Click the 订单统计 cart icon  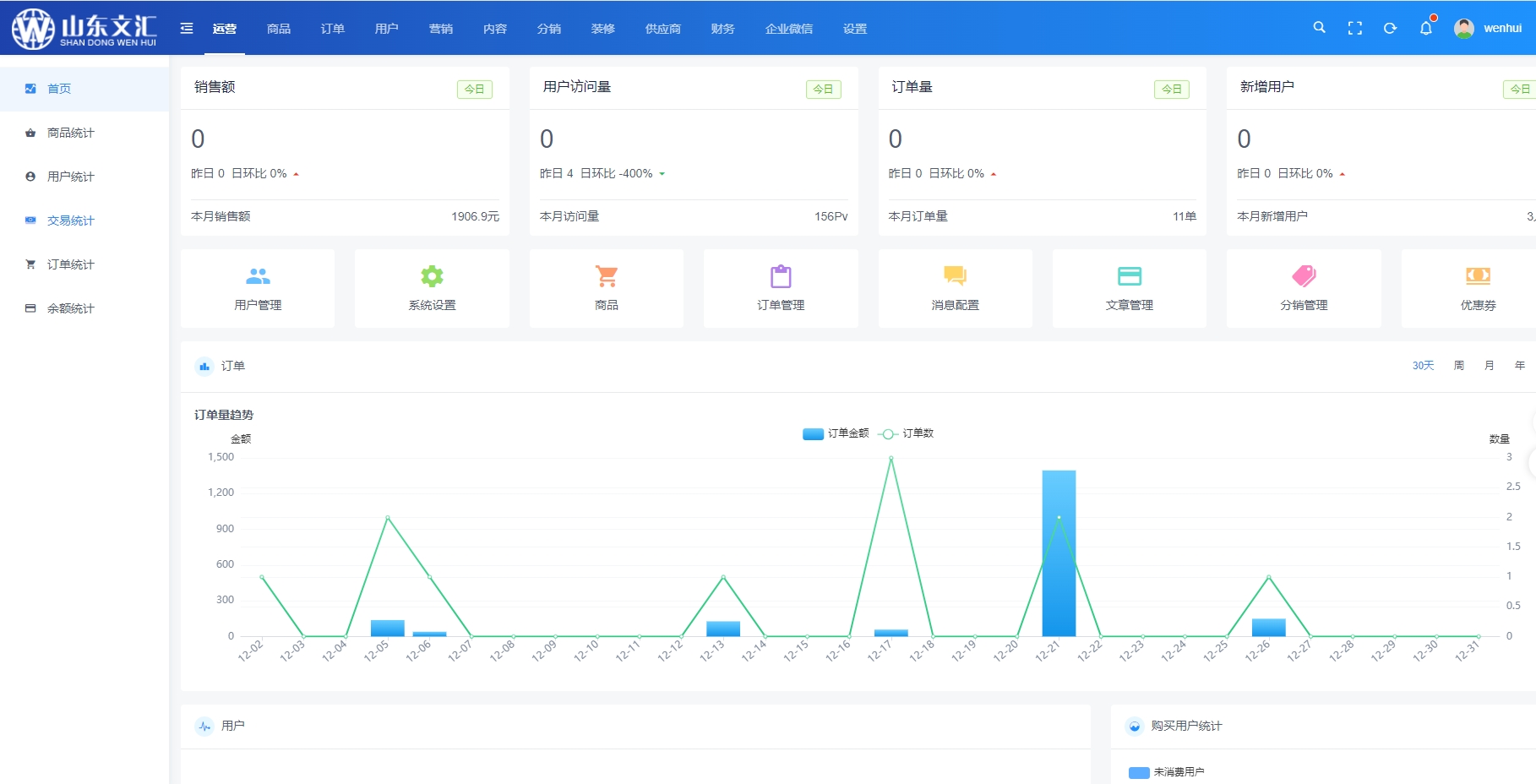coord(30,264)
